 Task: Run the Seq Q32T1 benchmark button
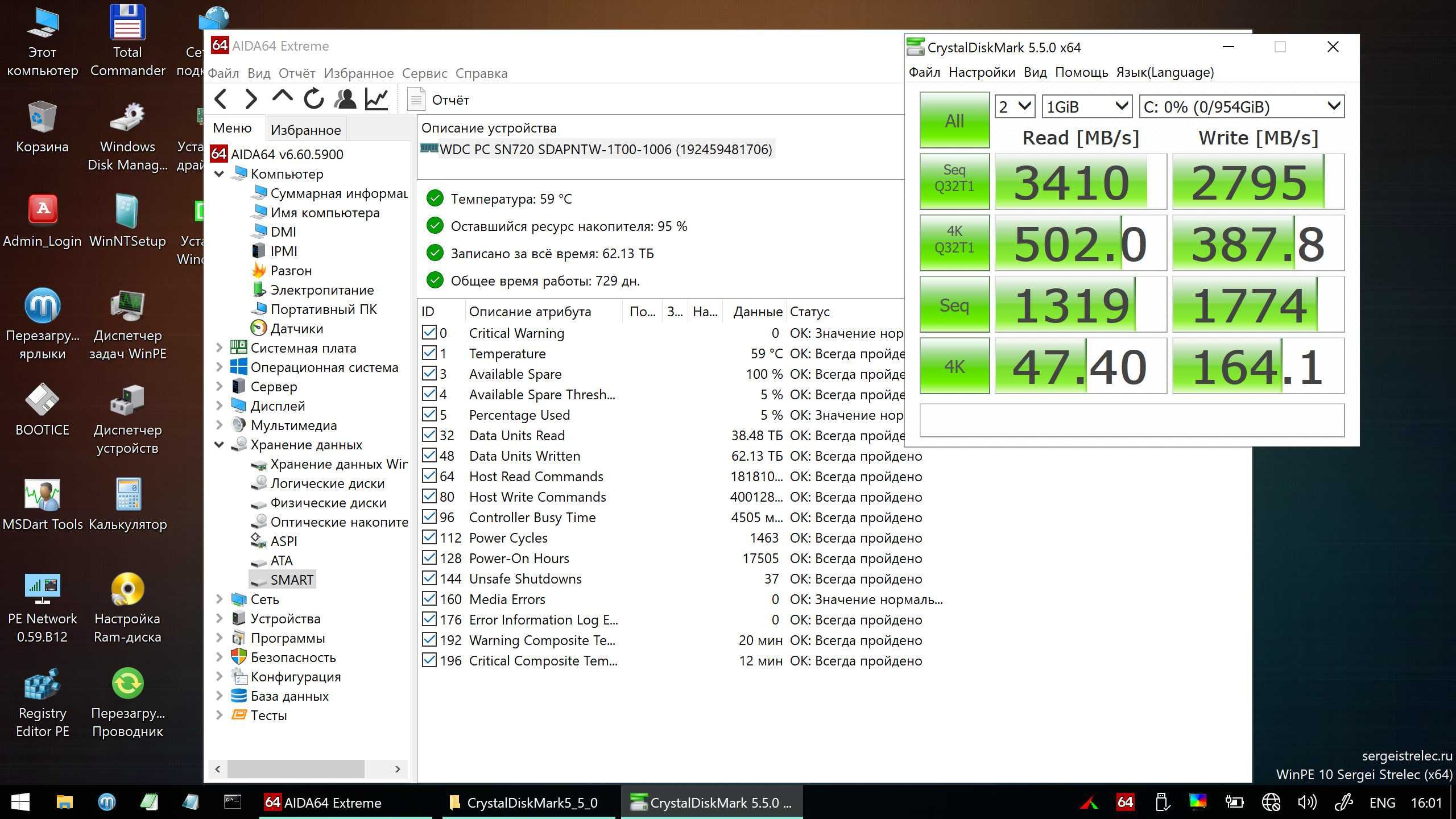pyautogui.click(x=954, y=181)
